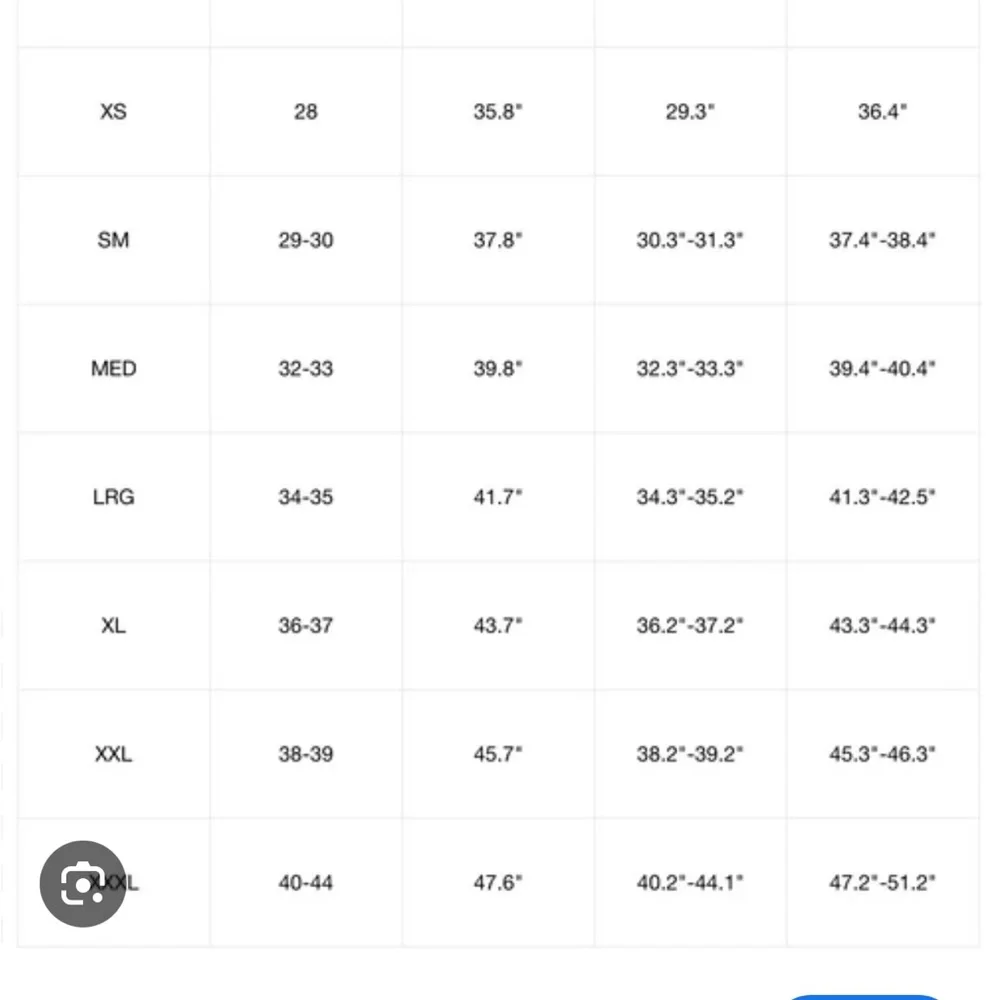Select the 39.4"-40.4" range cell

883,369
